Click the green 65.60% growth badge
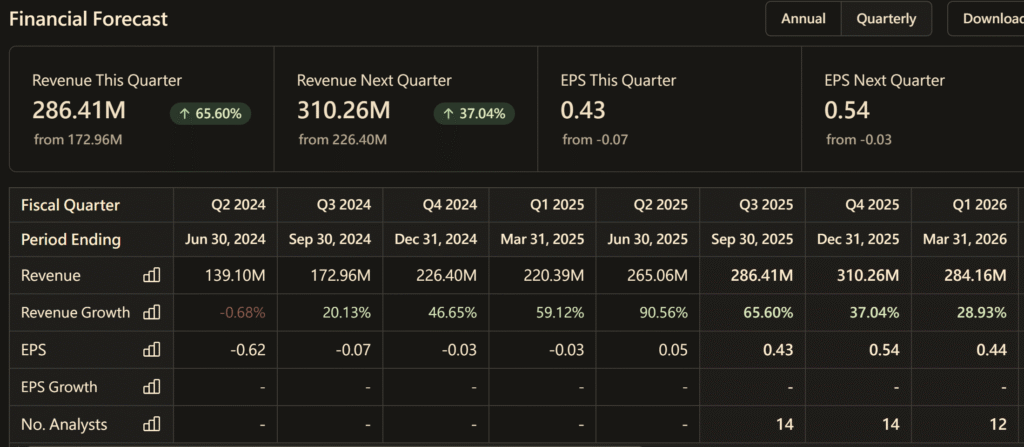The height and width of the screenshot is (447, 1024). point(210,114)
